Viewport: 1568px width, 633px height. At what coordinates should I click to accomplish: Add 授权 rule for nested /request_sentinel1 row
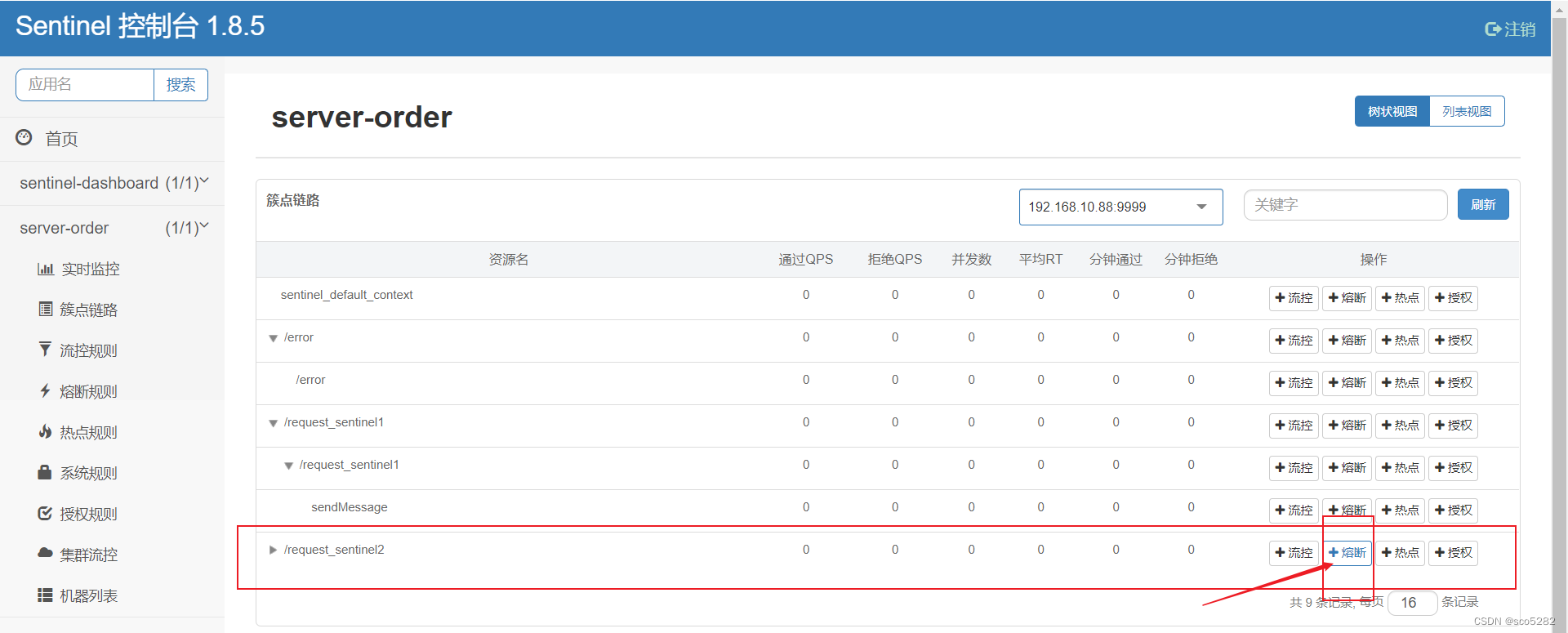tap(1453, 468)
